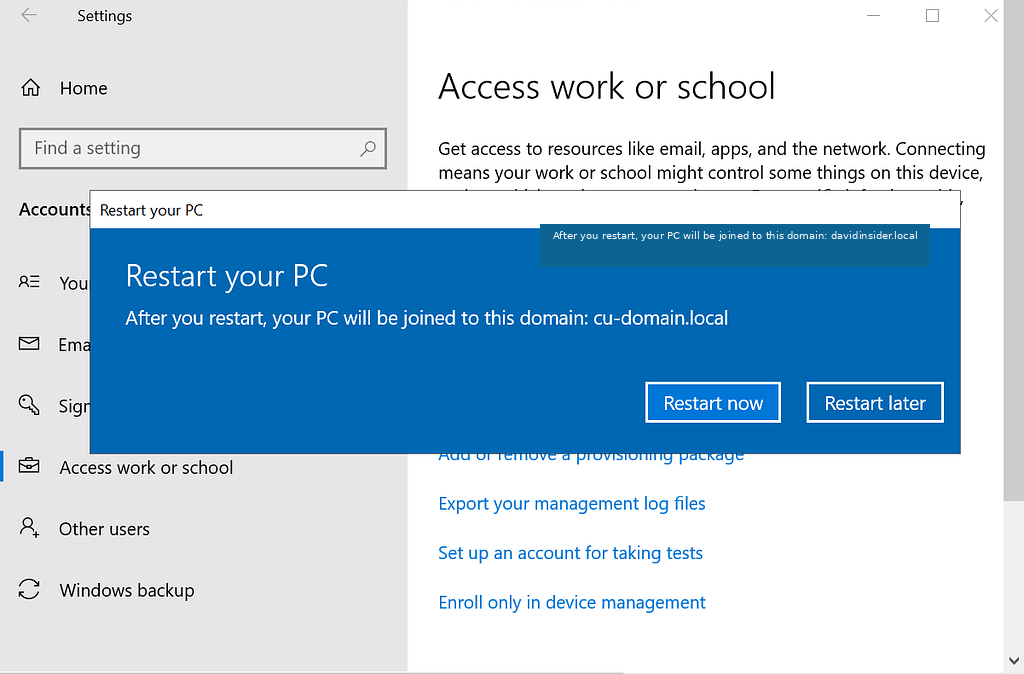The height and width of the screenshot is (674, 1024).
Task: Click the back arrow in Settings
Action: (x=29, y=16)
